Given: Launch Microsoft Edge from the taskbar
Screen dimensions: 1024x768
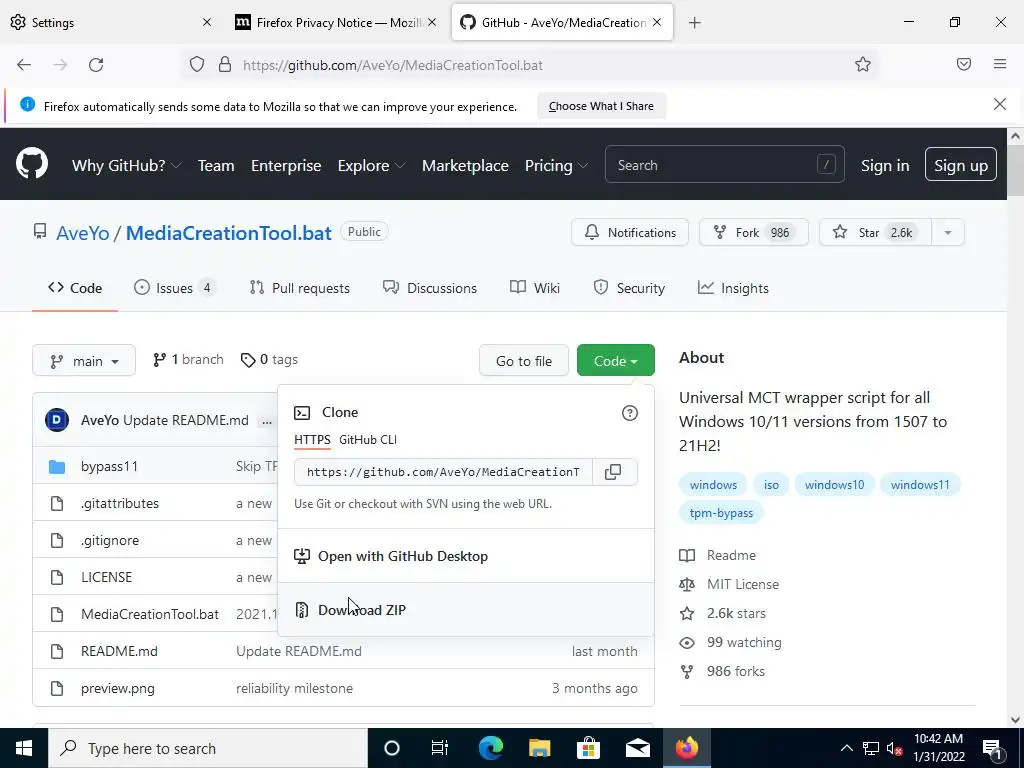Looking at the screenshot, I should (x=490, y=748).
